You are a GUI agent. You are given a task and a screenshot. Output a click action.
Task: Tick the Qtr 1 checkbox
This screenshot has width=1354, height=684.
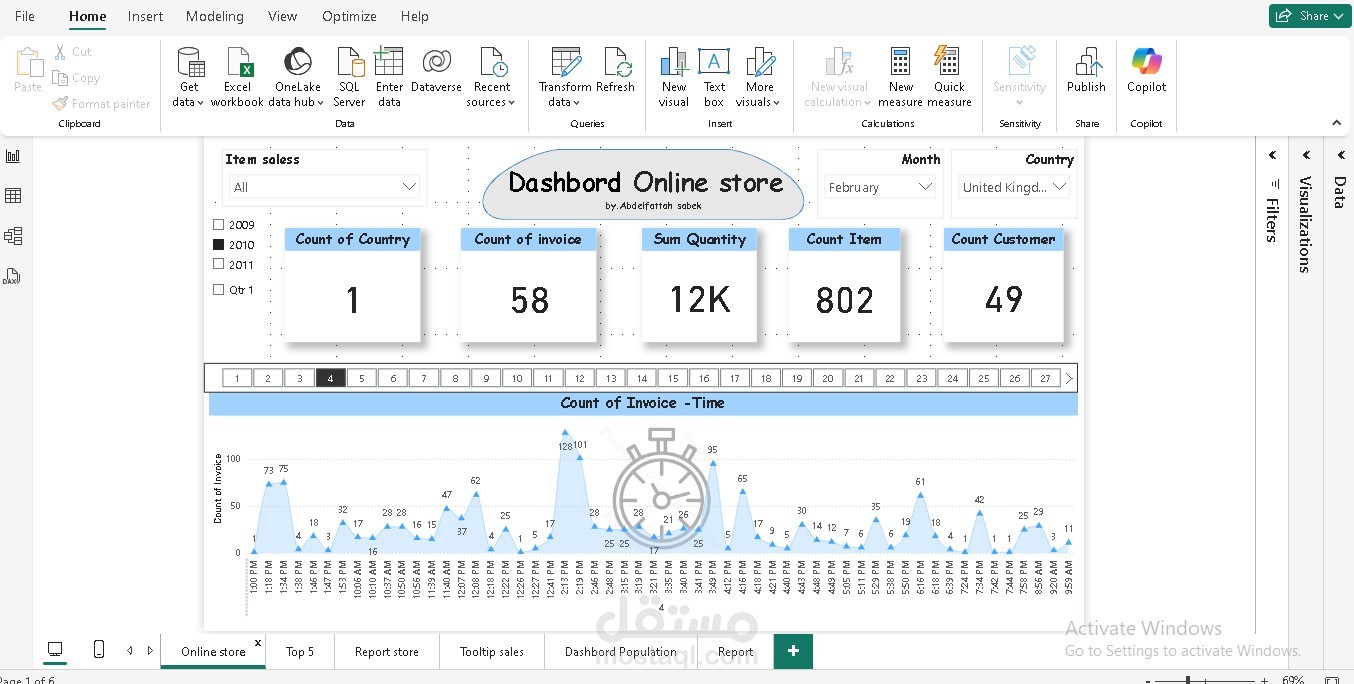click(219, 290)
